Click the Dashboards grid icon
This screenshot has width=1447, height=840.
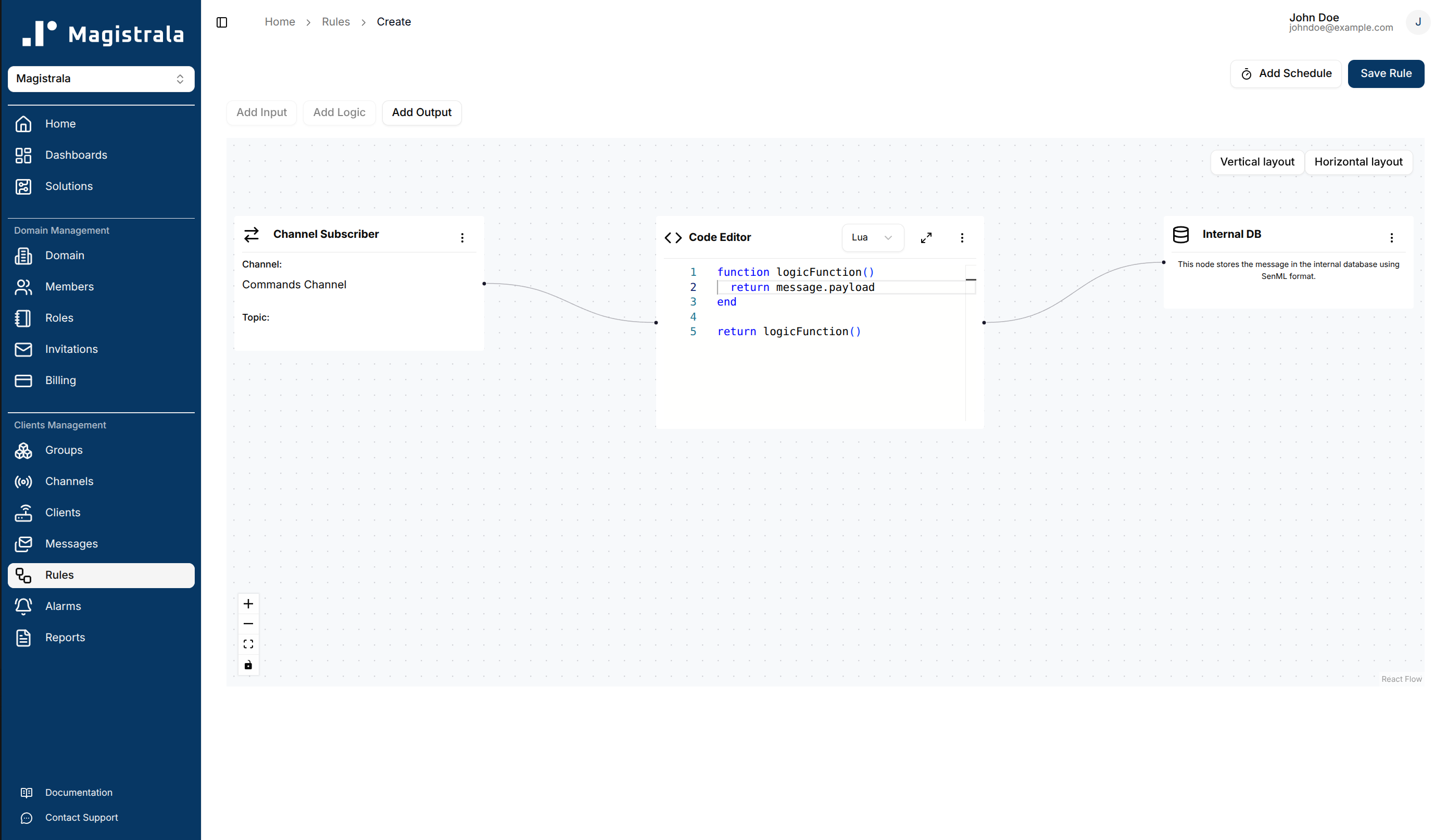tap(23, 155)
